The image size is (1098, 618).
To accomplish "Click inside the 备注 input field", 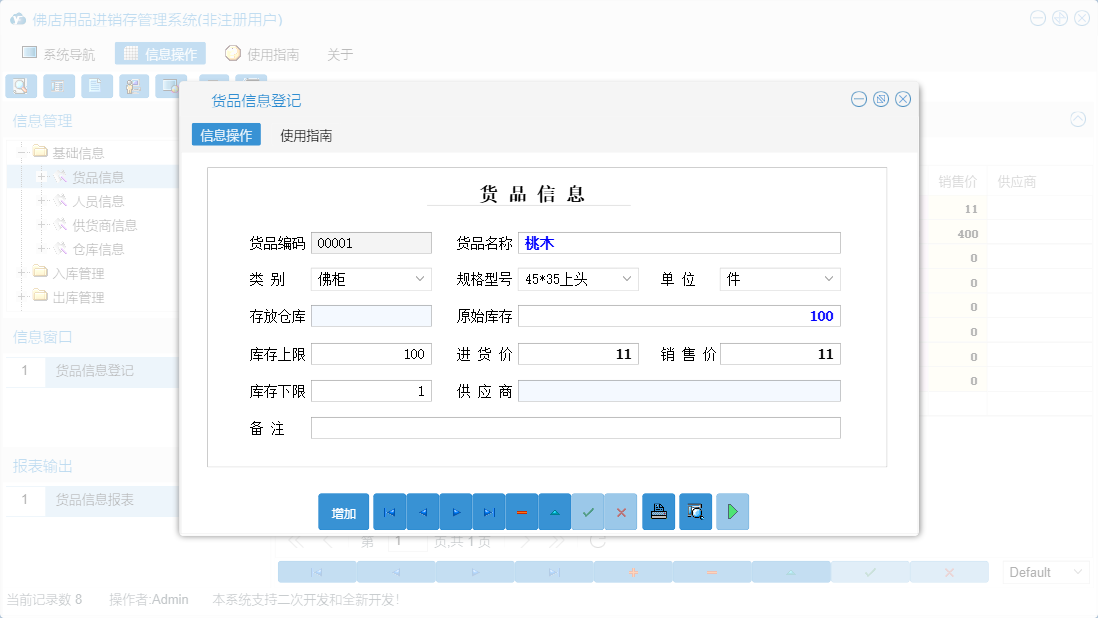I will pos(575,427).
